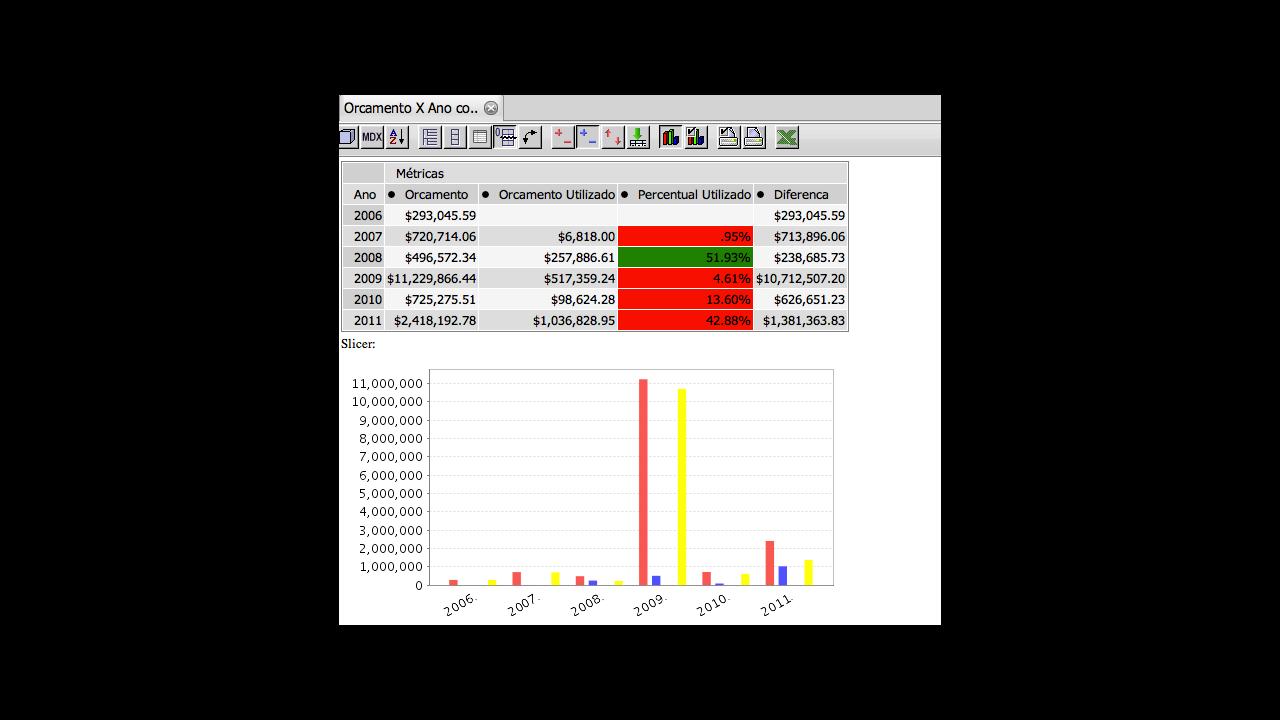Close the Orcamento X Ano tab
The width and height of the screenshot is (1280, 720).
pos(491,108)
